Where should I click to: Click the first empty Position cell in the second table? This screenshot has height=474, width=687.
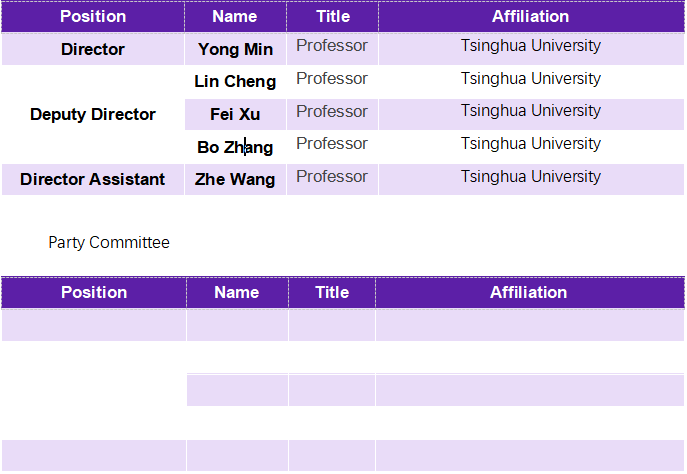click(93, 325)
